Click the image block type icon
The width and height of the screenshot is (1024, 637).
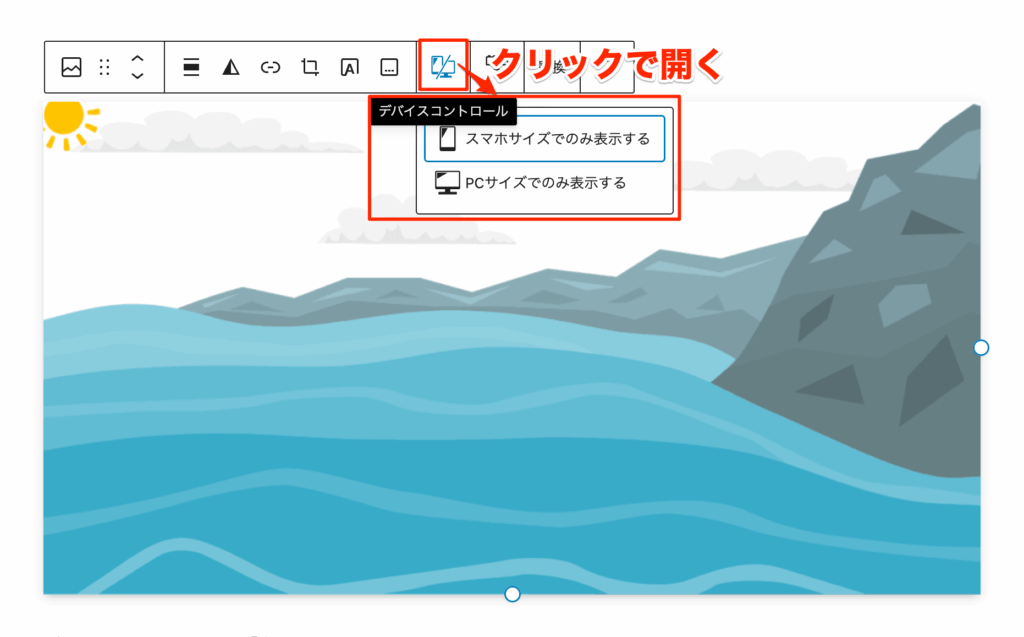[x=72, y=67]
